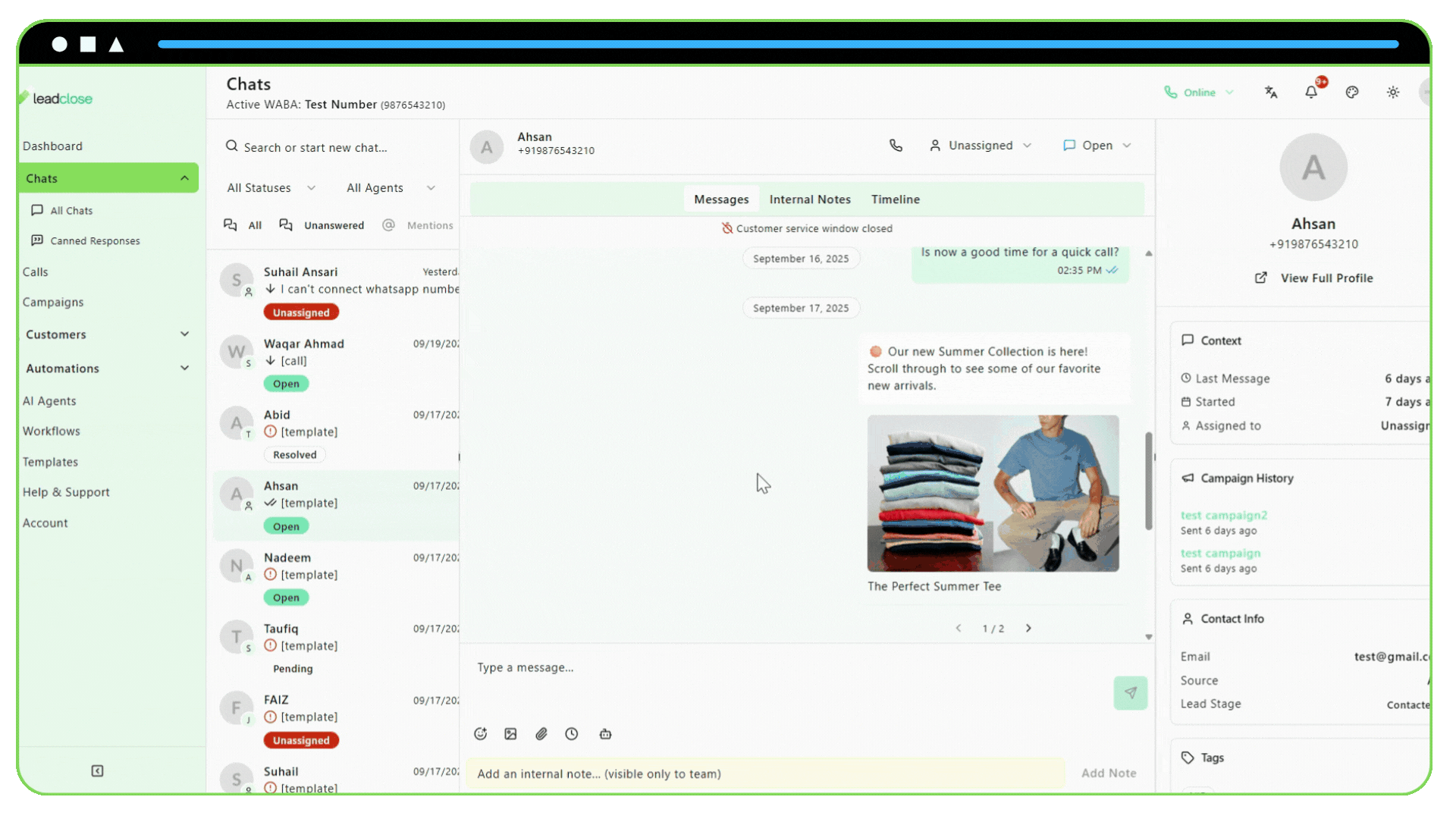The width and height of the screenshot is (1456, 819).
Task: Click the search magnifier icon
Action: click(232, 146)
